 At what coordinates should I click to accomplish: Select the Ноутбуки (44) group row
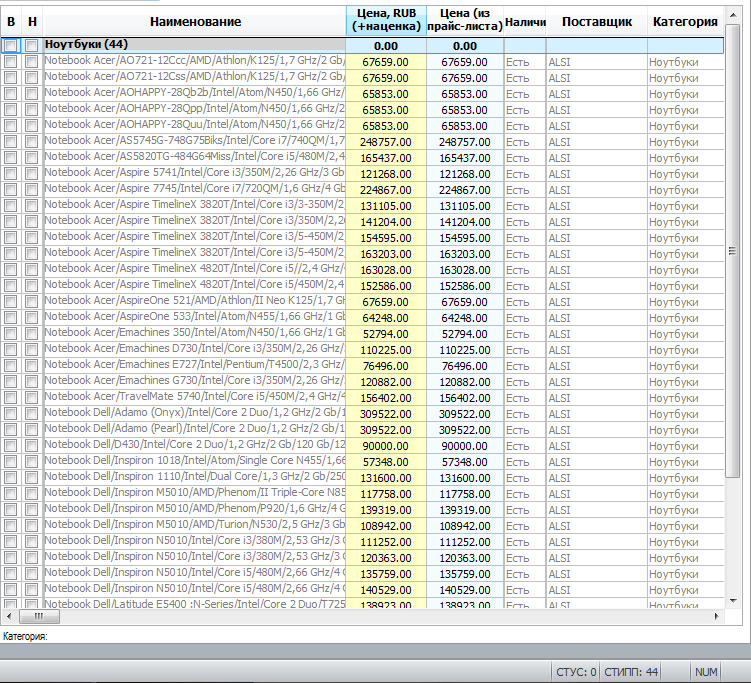tap(362, 46)
